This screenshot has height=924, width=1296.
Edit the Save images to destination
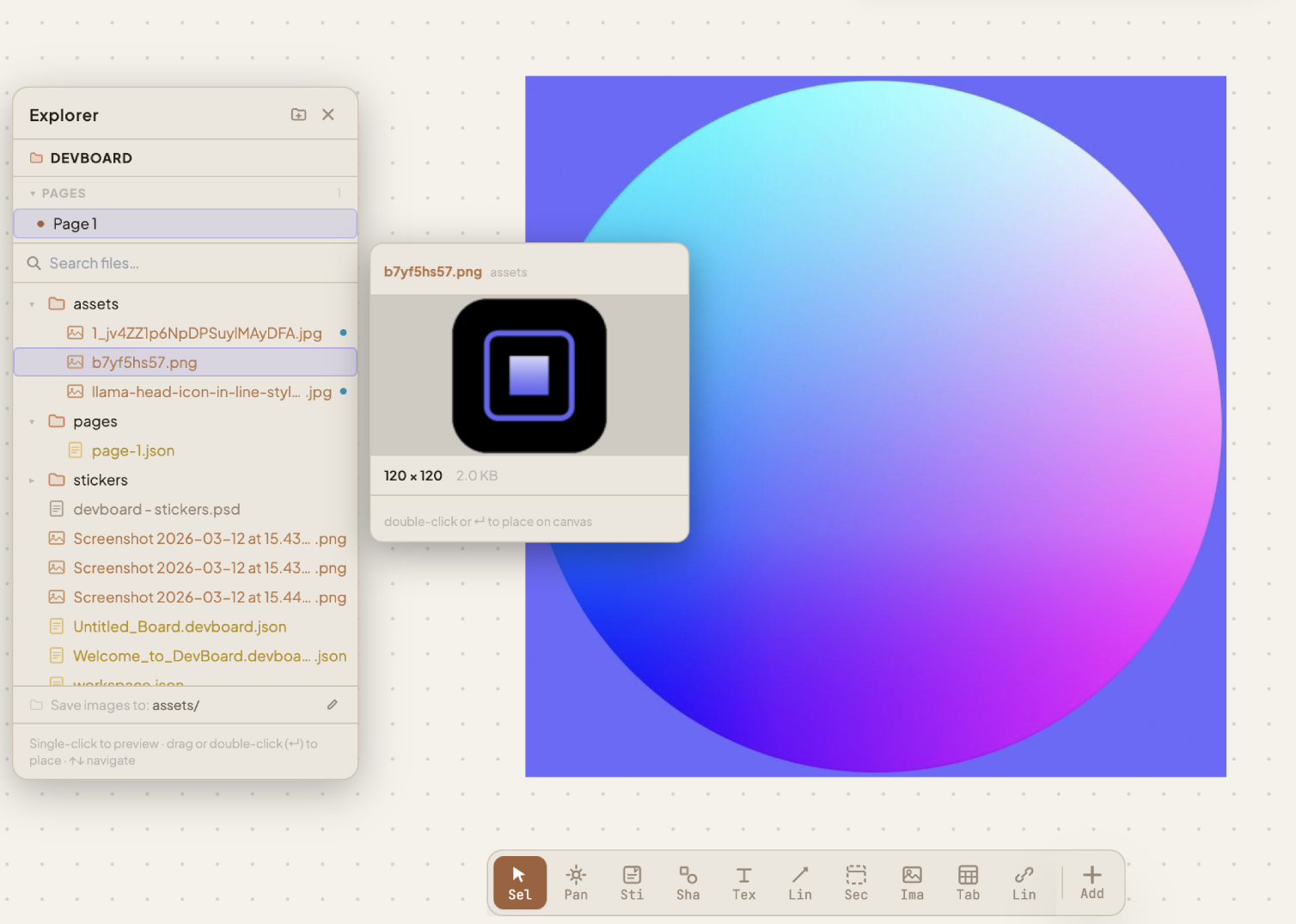point(333,704)
